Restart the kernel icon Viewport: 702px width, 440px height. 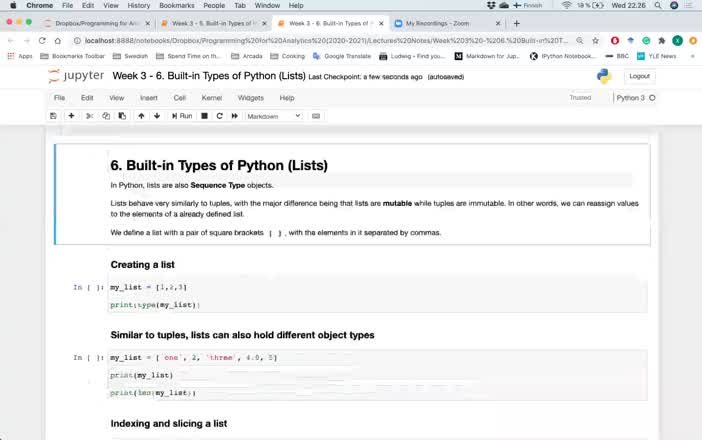[219, 116]
